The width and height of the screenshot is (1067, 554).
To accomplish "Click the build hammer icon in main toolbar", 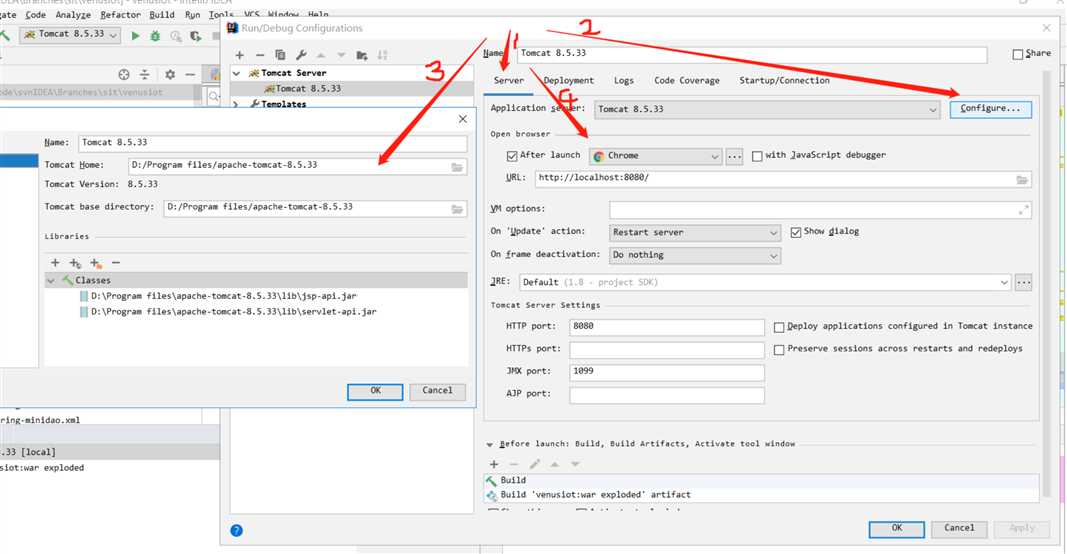I will click(5, 35).
